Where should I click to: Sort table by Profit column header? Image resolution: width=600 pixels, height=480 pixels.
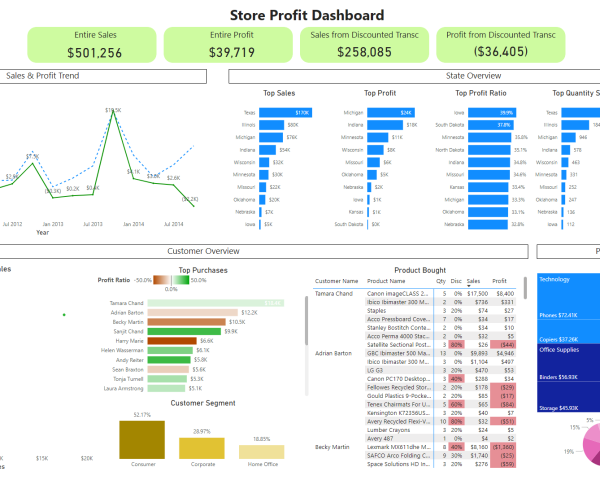point(499,282)
